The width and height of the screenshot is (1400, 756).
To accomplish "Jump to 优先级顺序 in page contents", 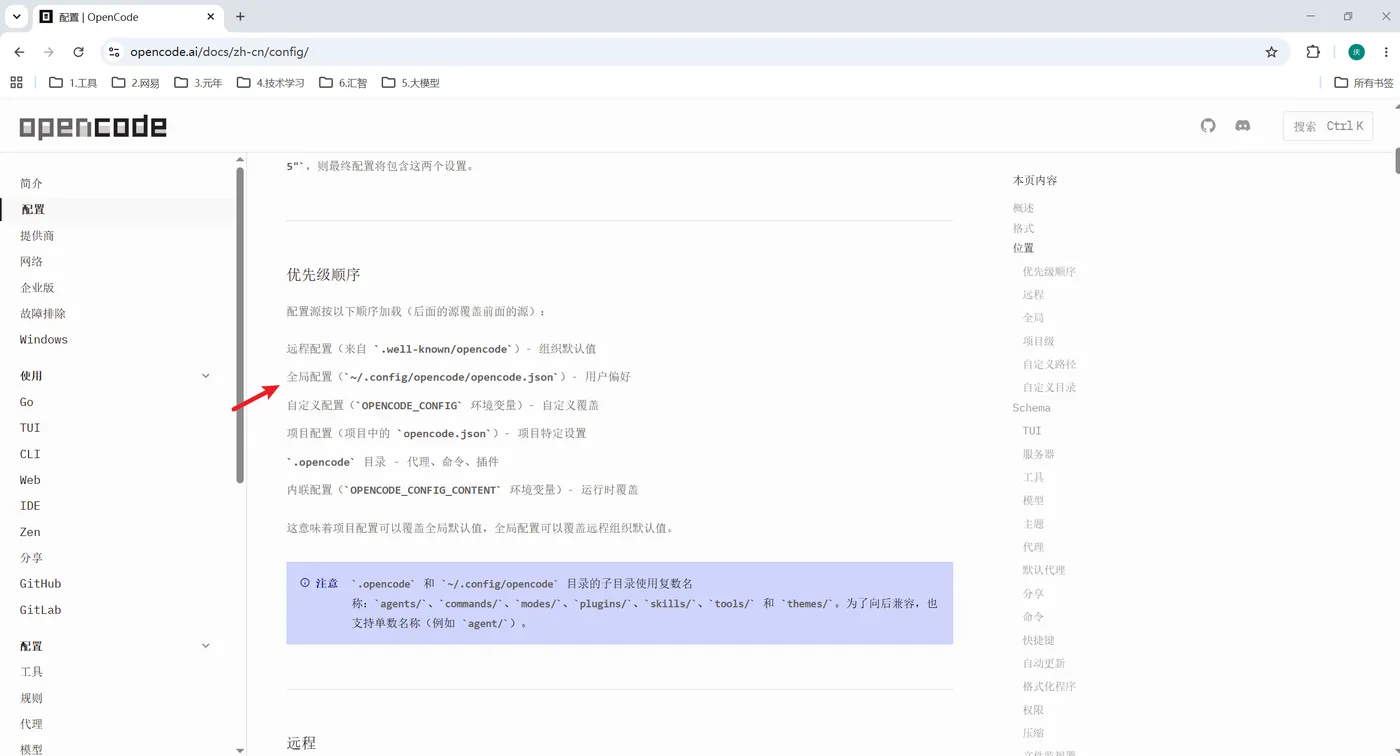I will 1049,272.
